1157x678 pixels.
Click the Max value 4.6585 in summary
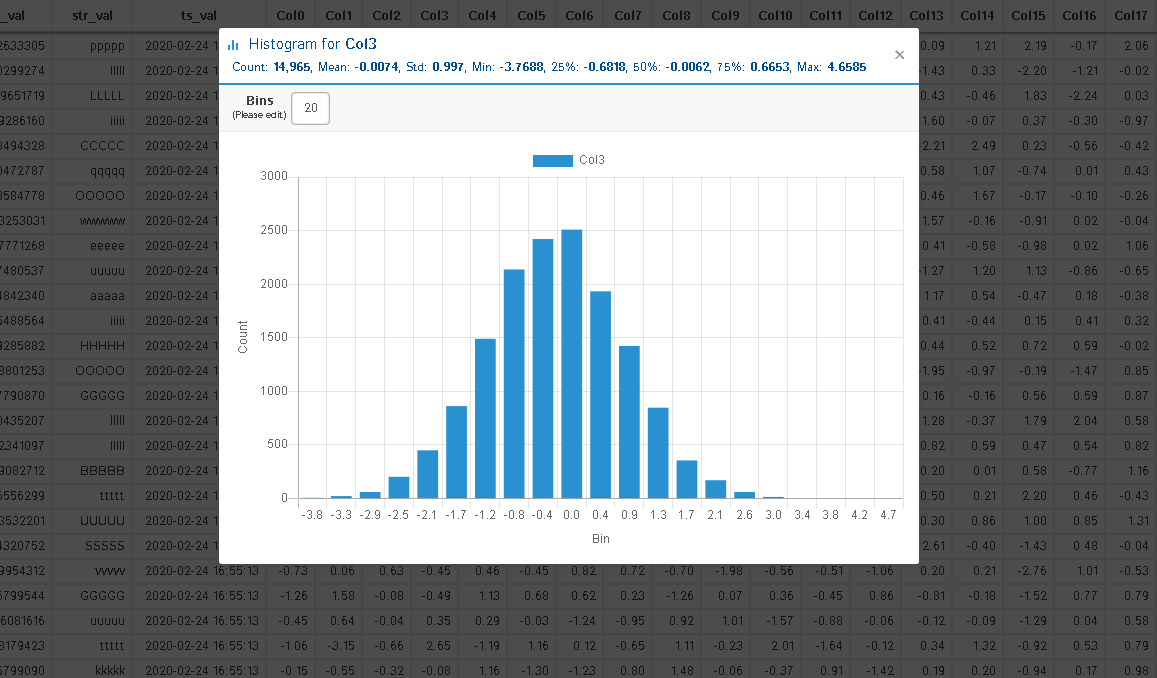click(x=846, y=67)
